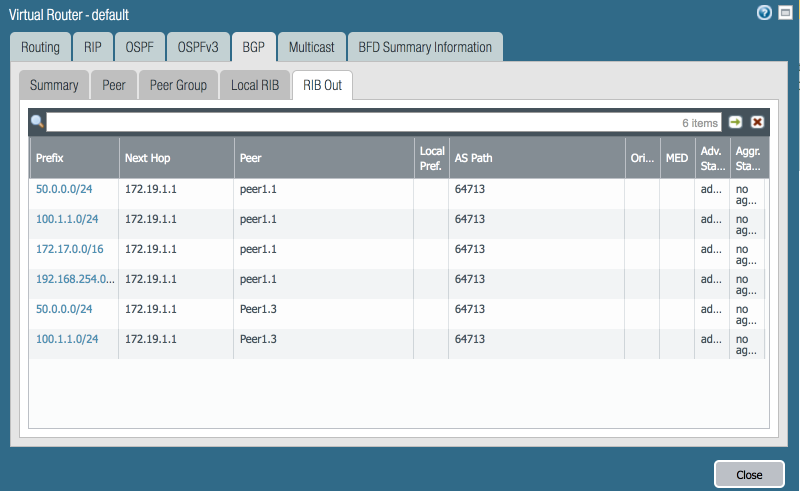Click the red X clear filter icon

(x=757, y=122)
